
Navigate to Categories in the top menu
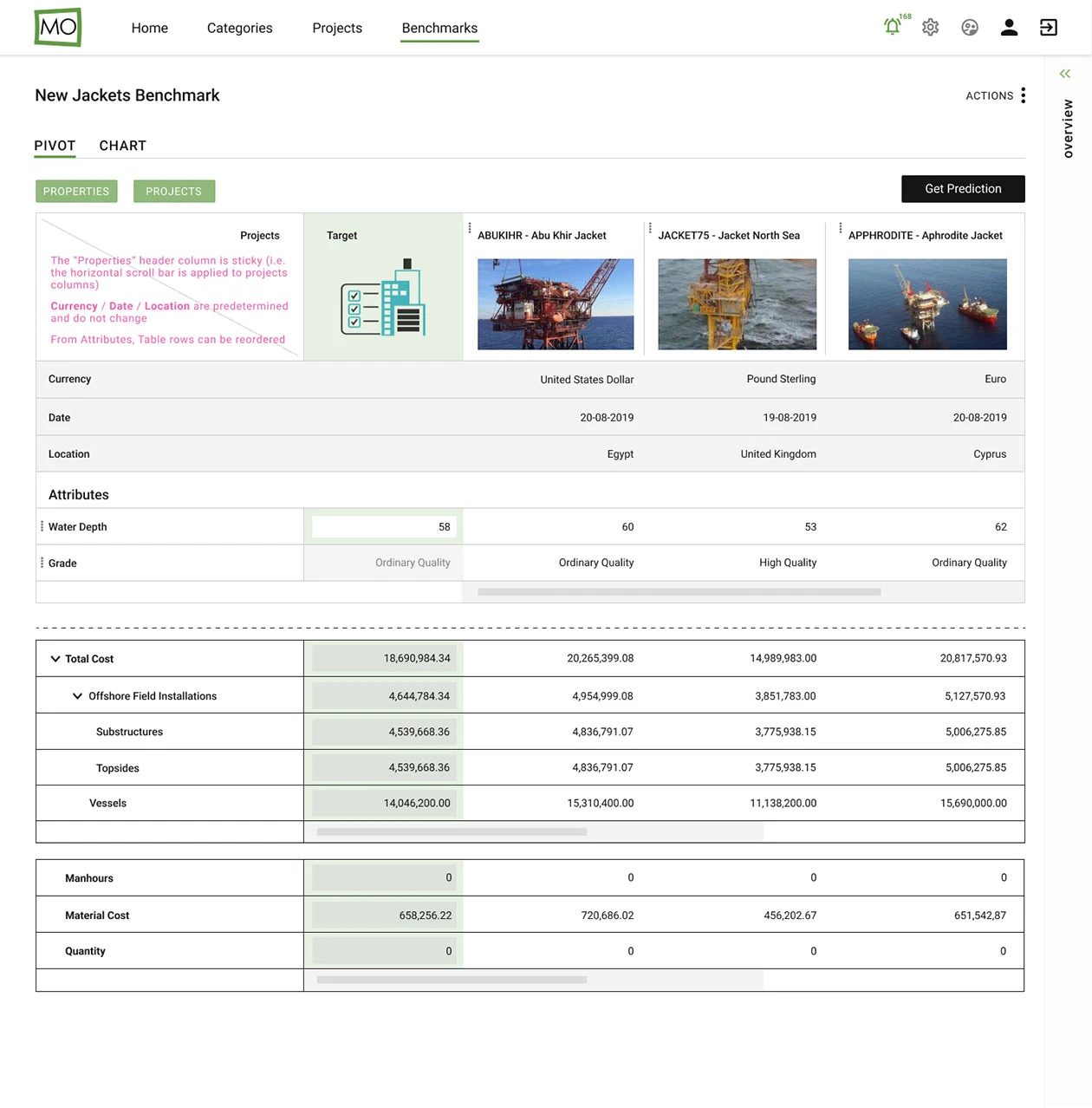(239, 28)
